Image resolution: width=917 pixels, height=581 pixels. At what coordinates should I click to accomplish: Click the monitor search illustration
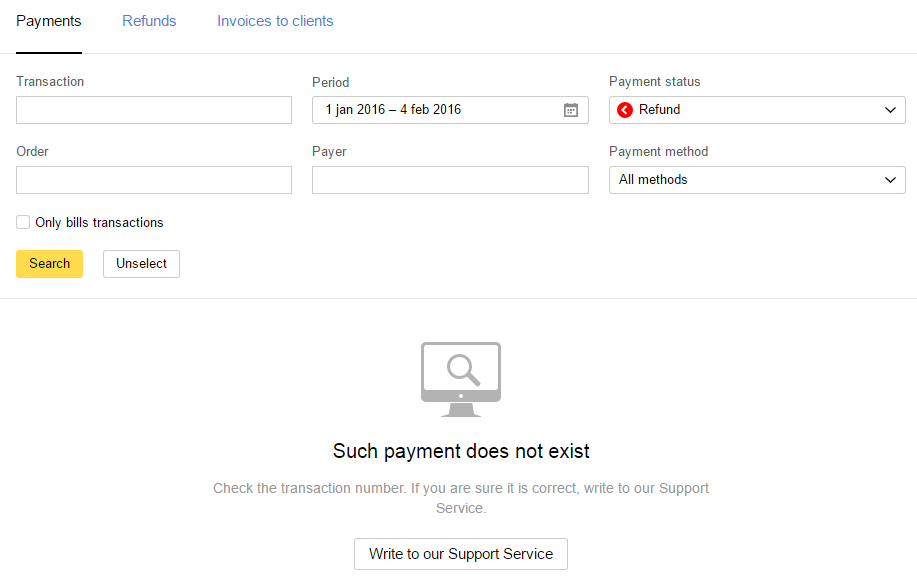point(461,379)
